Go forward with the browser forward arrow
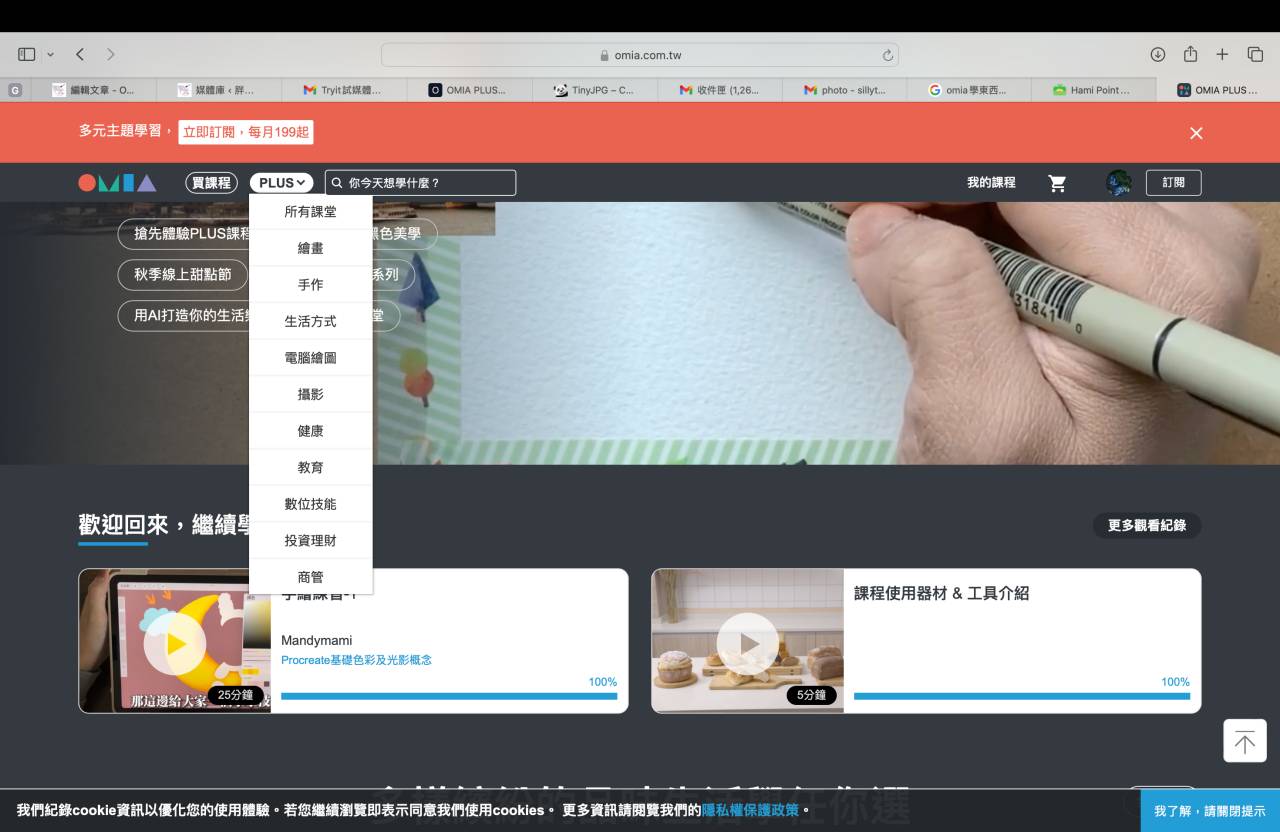The image size is (1280, 832). point(110,54)
